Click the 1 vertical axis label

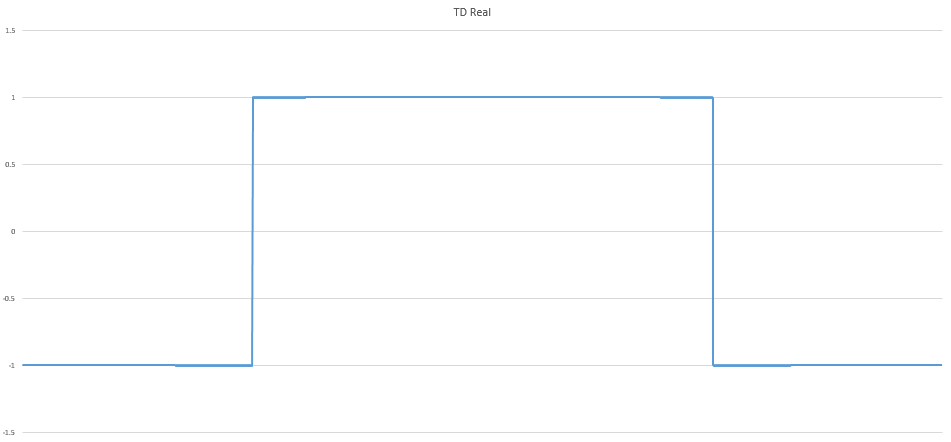12,97
